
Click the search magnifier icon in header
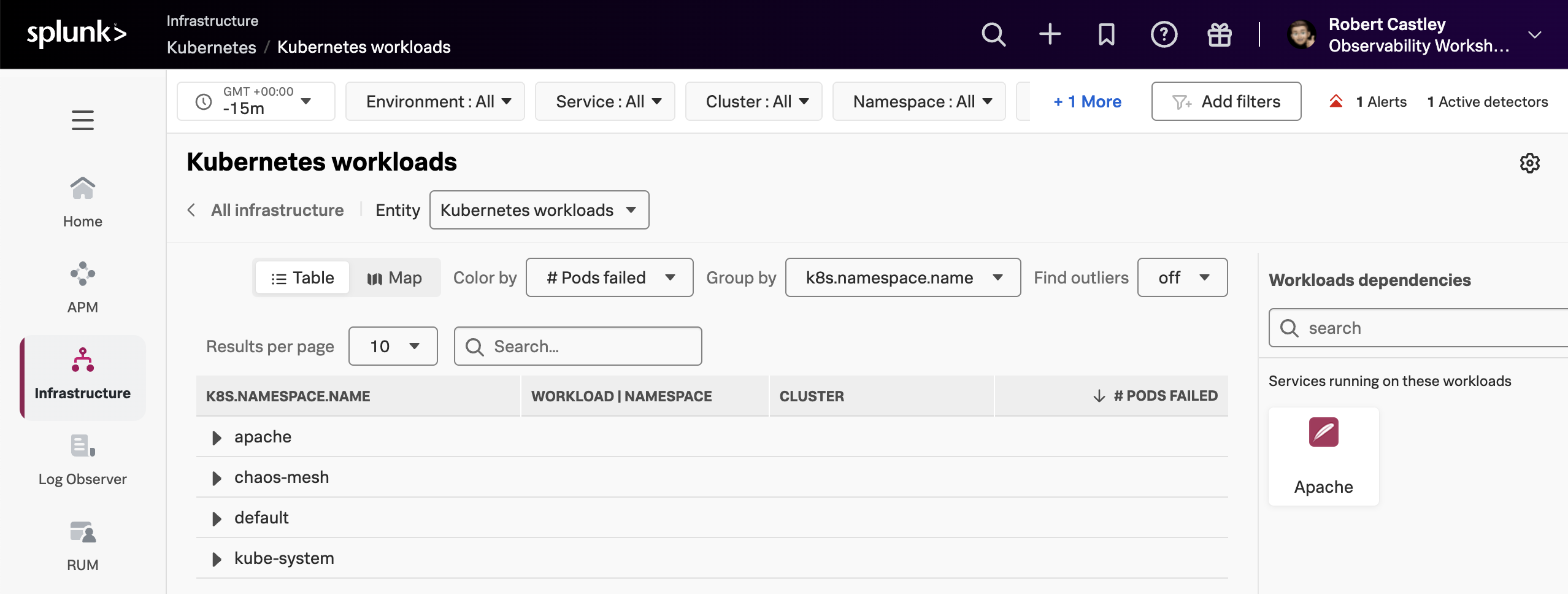pos(993,34)
